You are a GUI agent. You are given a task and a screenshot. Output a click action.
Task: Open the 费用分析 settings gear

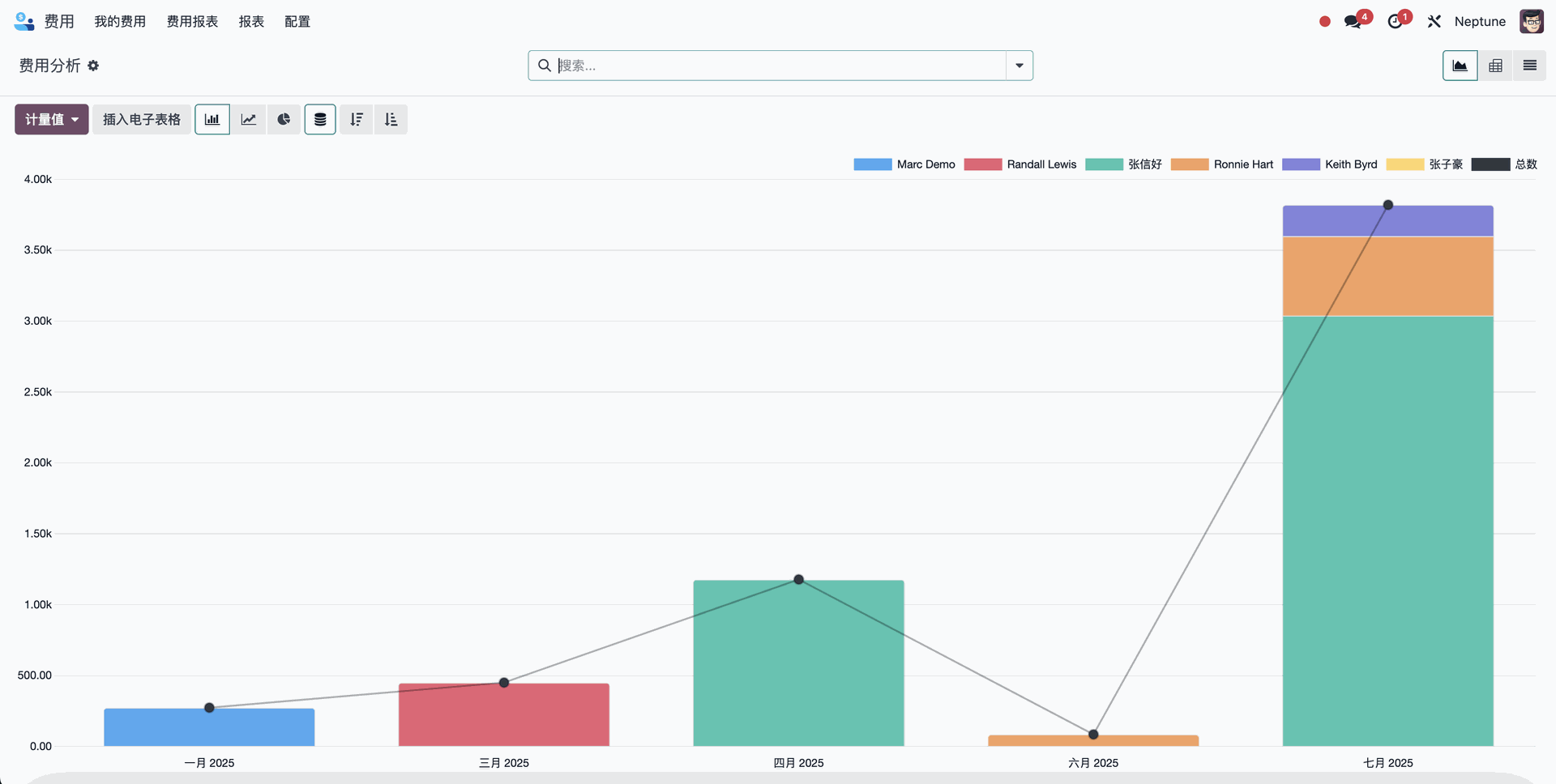93,66
